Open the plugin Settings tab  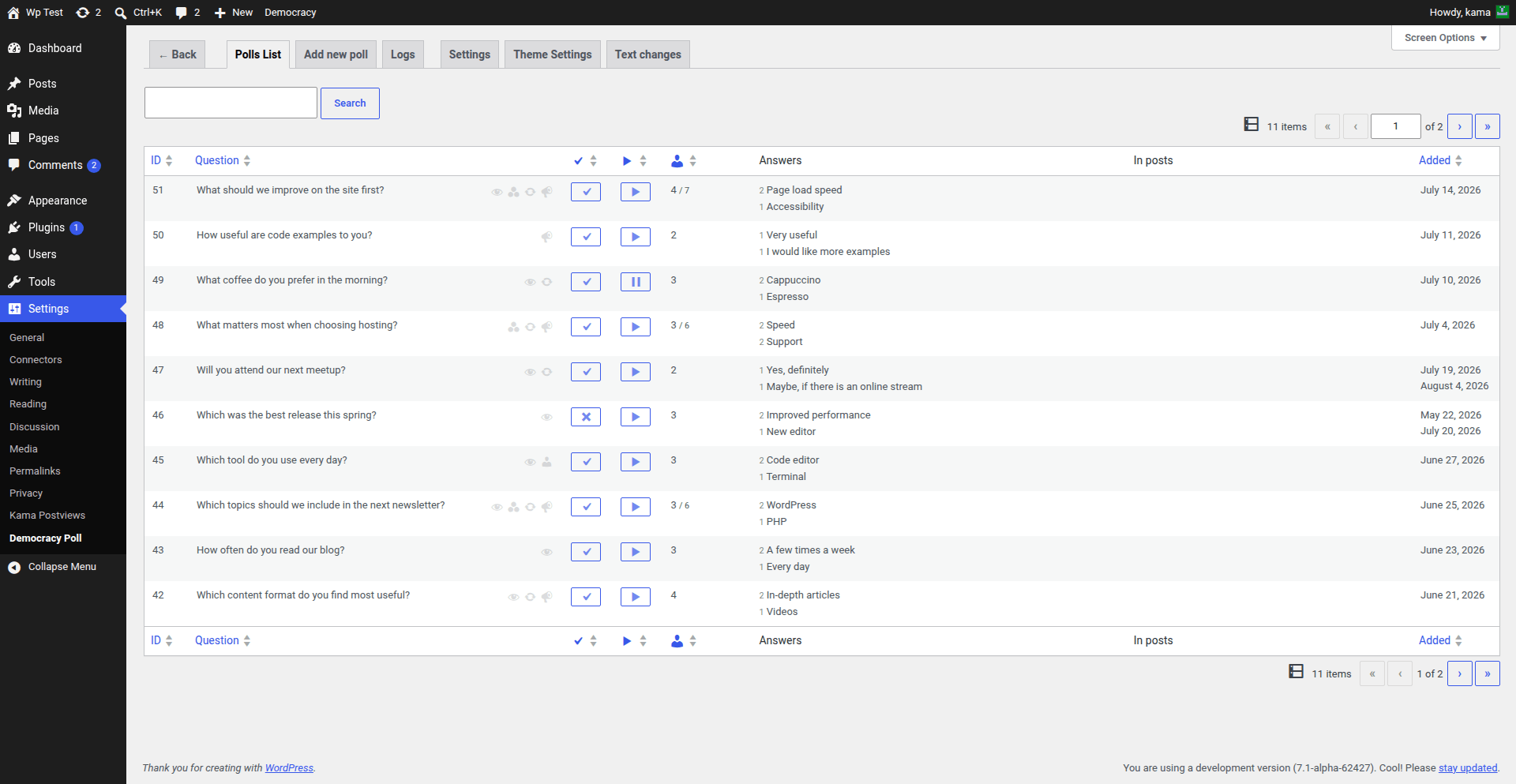tap(470, 54)
